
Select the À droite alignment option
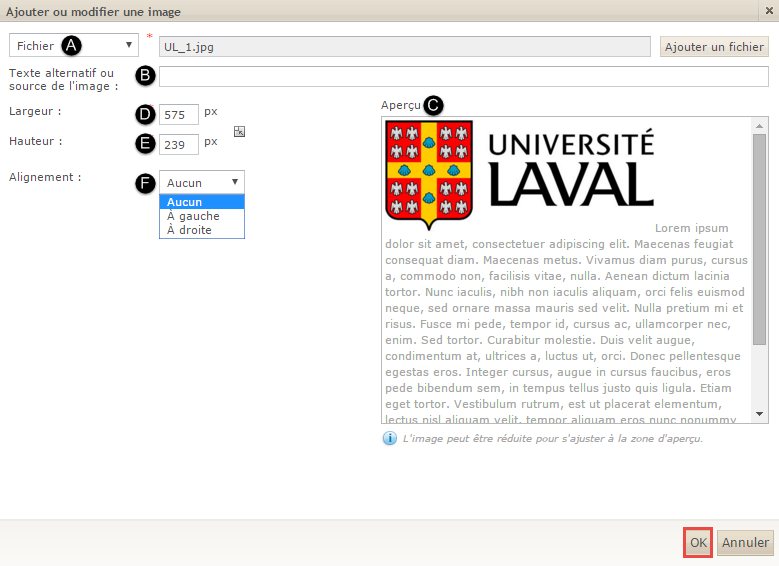pyautogui.click(x=202, y=230)
